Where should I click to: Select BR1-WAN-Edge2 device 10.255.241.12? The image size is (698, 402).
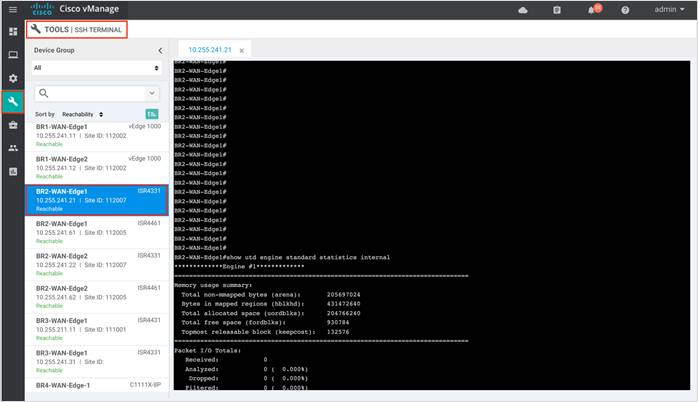tap(97, 167)
